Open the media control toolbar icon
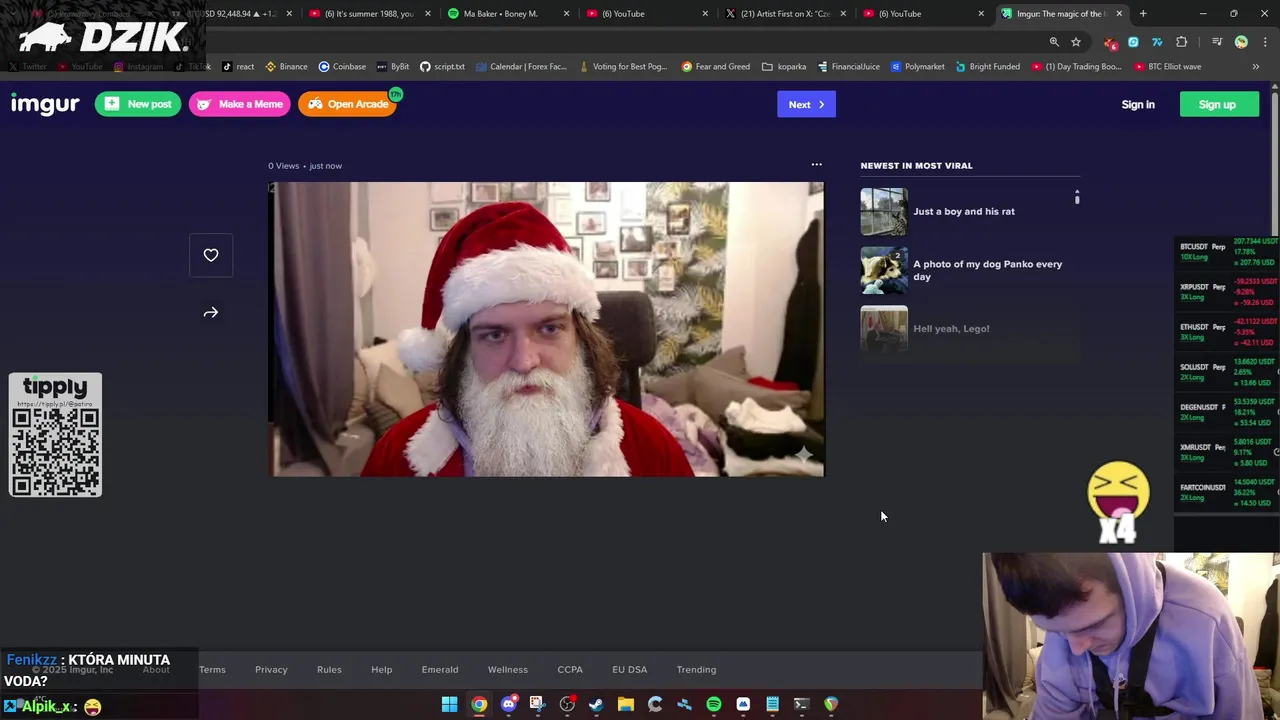This screenshot has width=1280, height=720. 1217,42
